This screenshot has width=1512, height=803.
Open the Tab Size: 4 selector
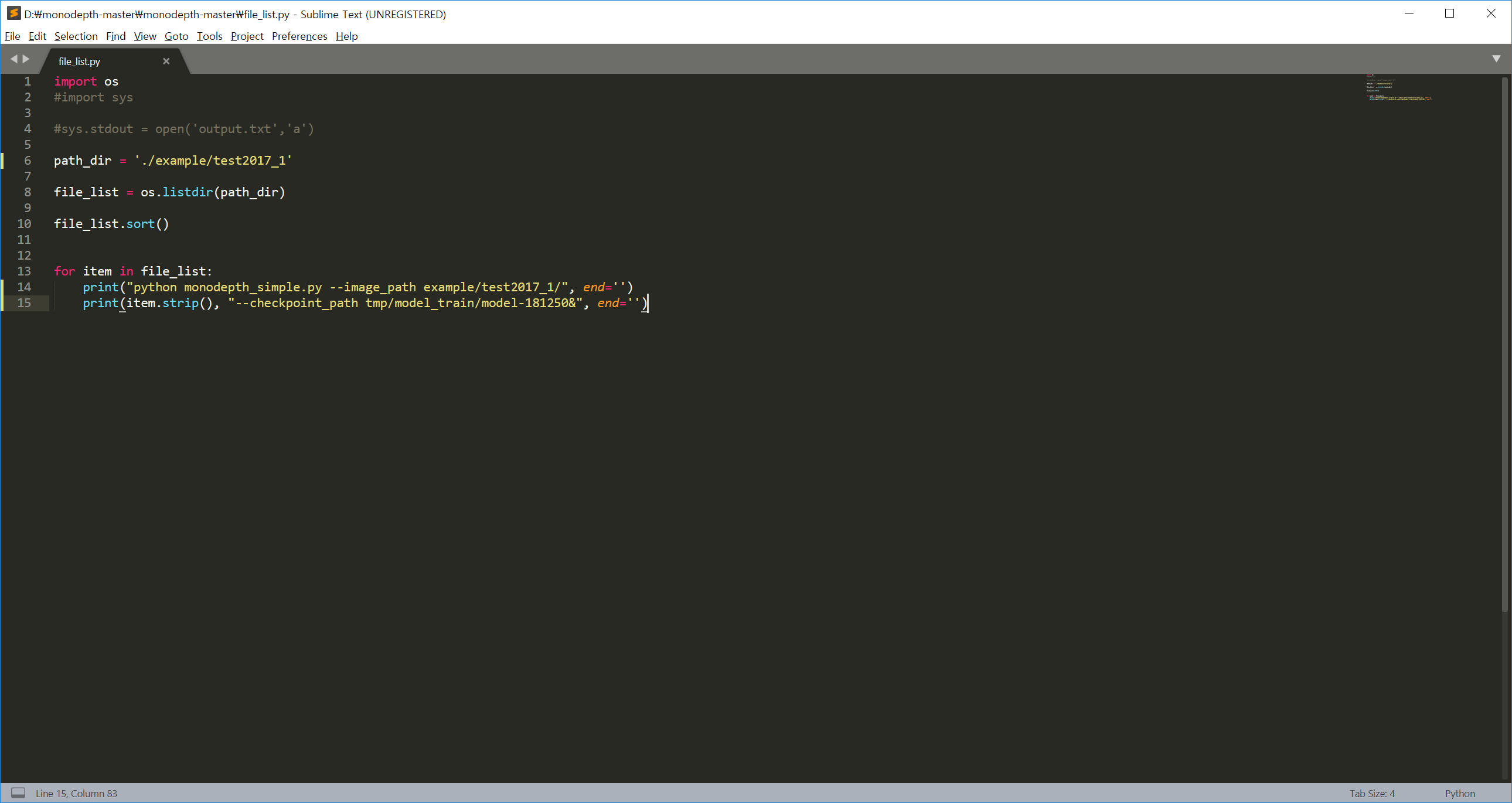[x=1372, y=793]
